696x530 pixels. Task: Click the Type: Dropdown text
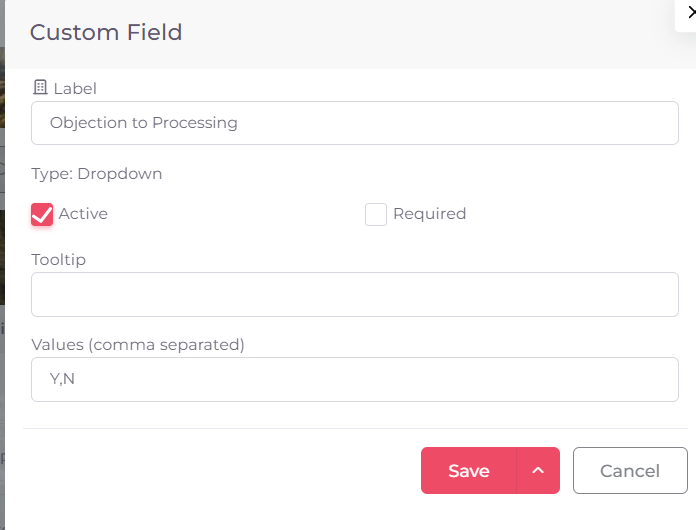96,174
